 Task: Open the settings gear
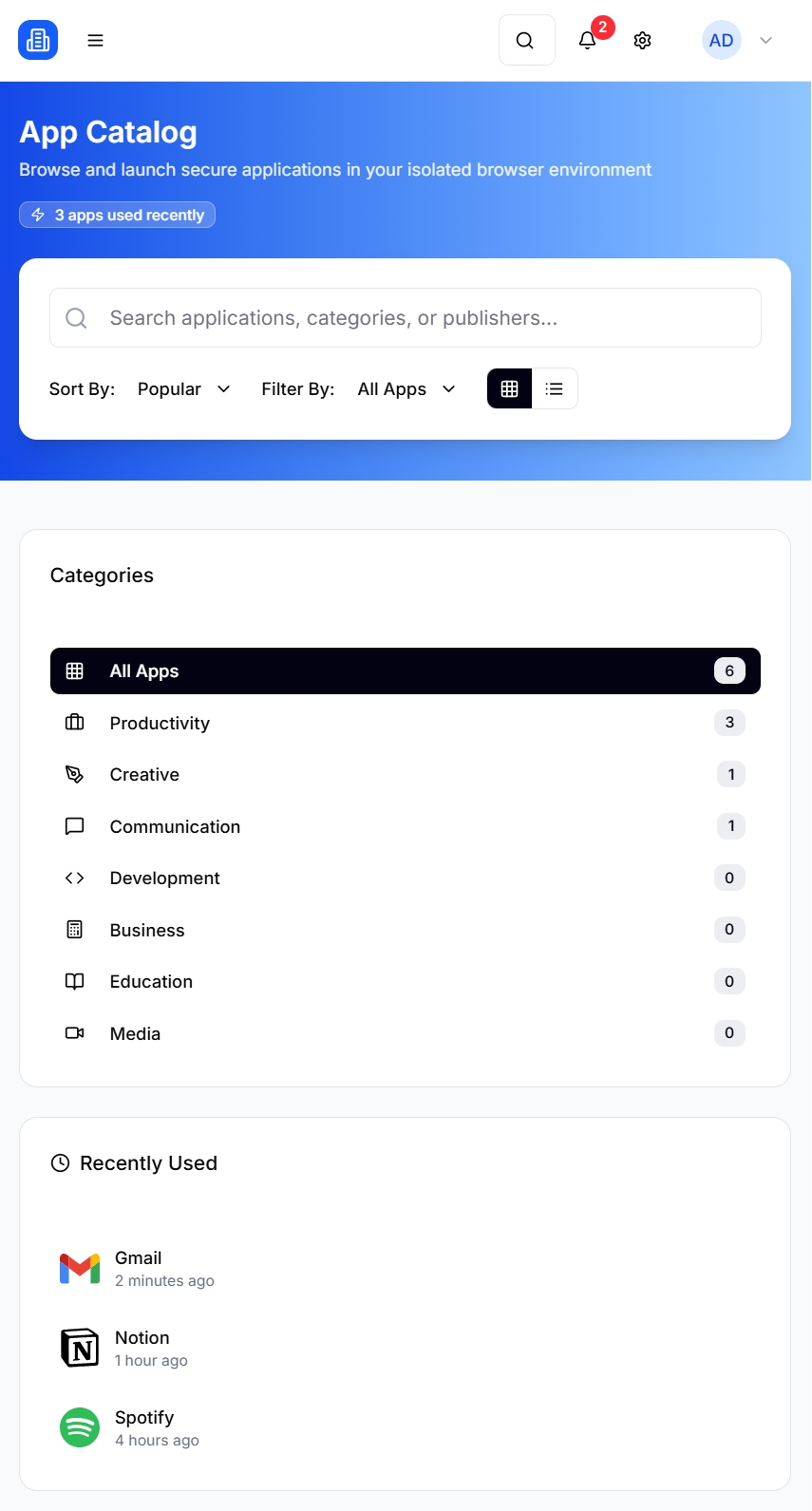(643, 40)
